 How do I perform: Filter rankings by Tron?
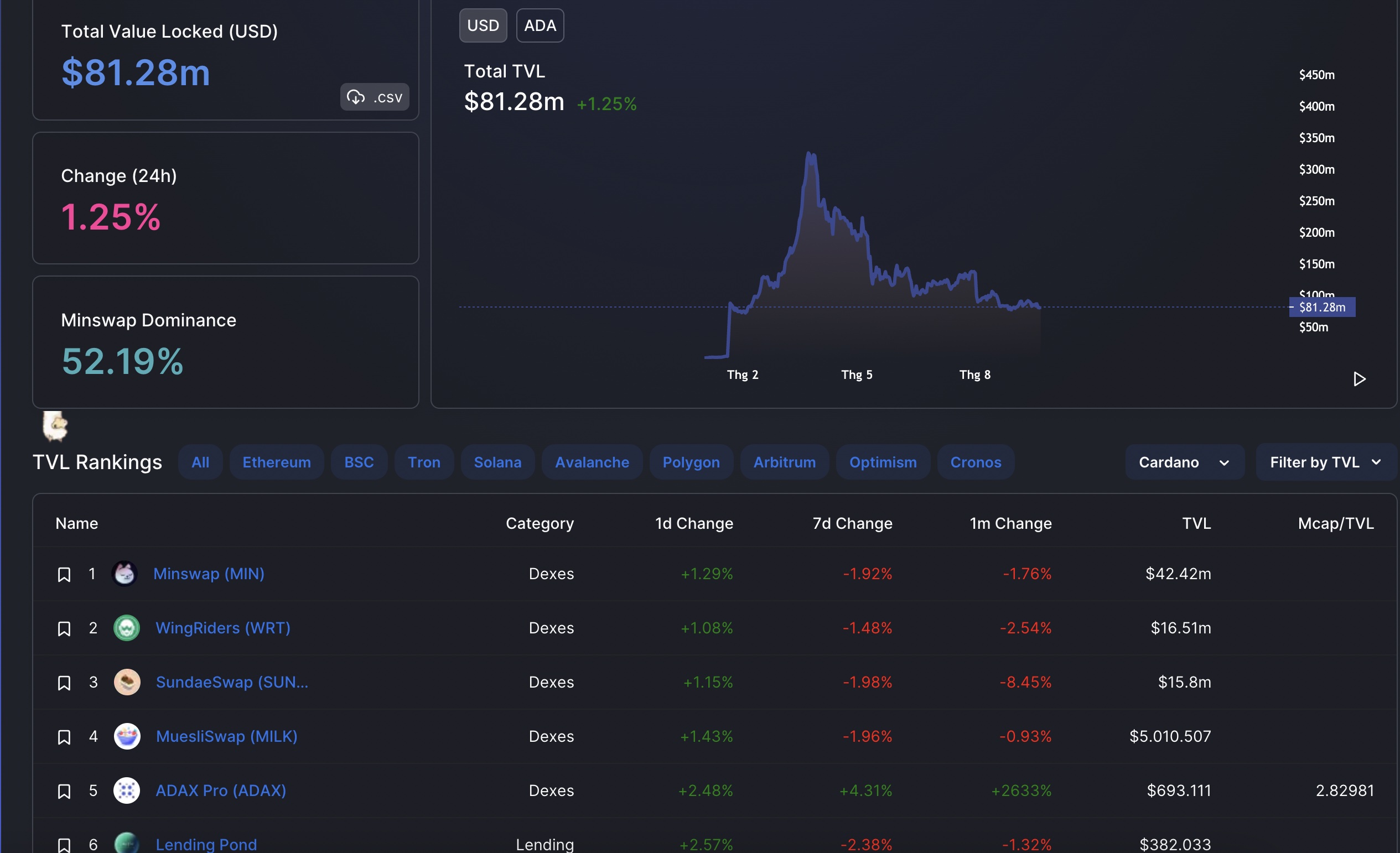(x=424, y=462)
